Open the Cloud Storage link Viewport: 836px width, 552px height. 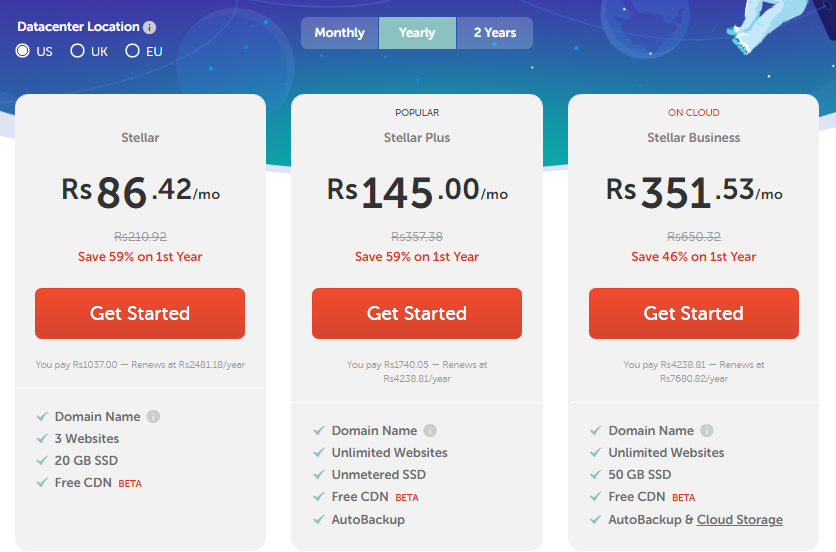point(740,520)
